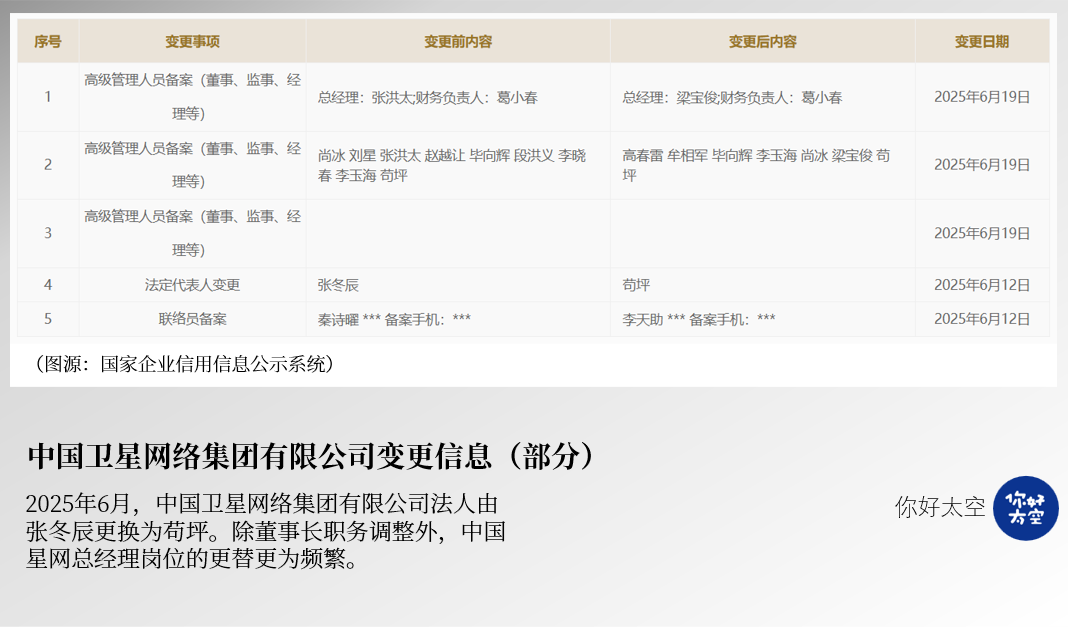Click after-change list starting 高春雷 牟相军
This screenshot has width=1068, height=627.
tap(763, 165)
